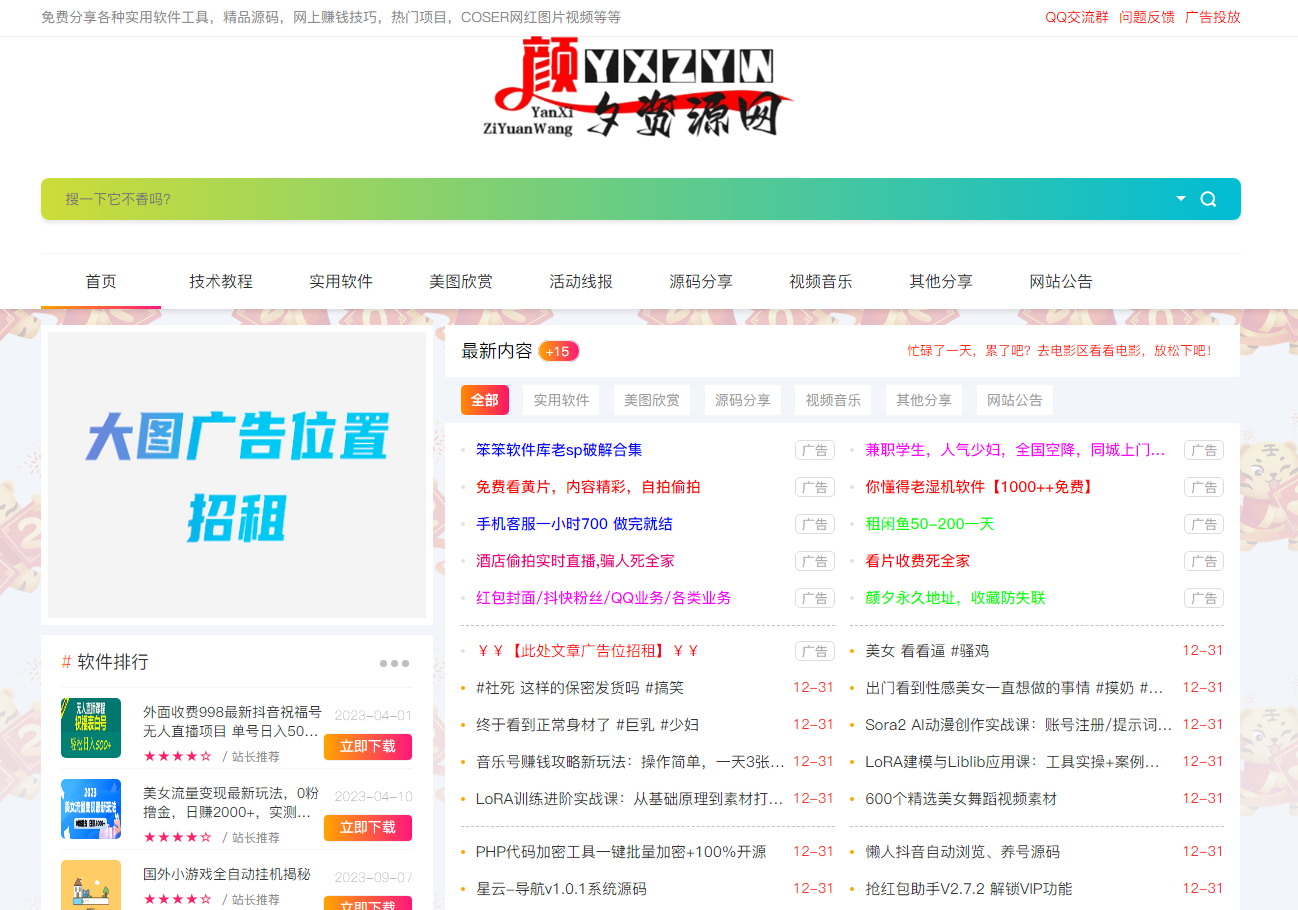The width and height of the screenshot is (1298, 910).
Task: Click the 广告 tag on the first ad entry
Action: (814, 450)
